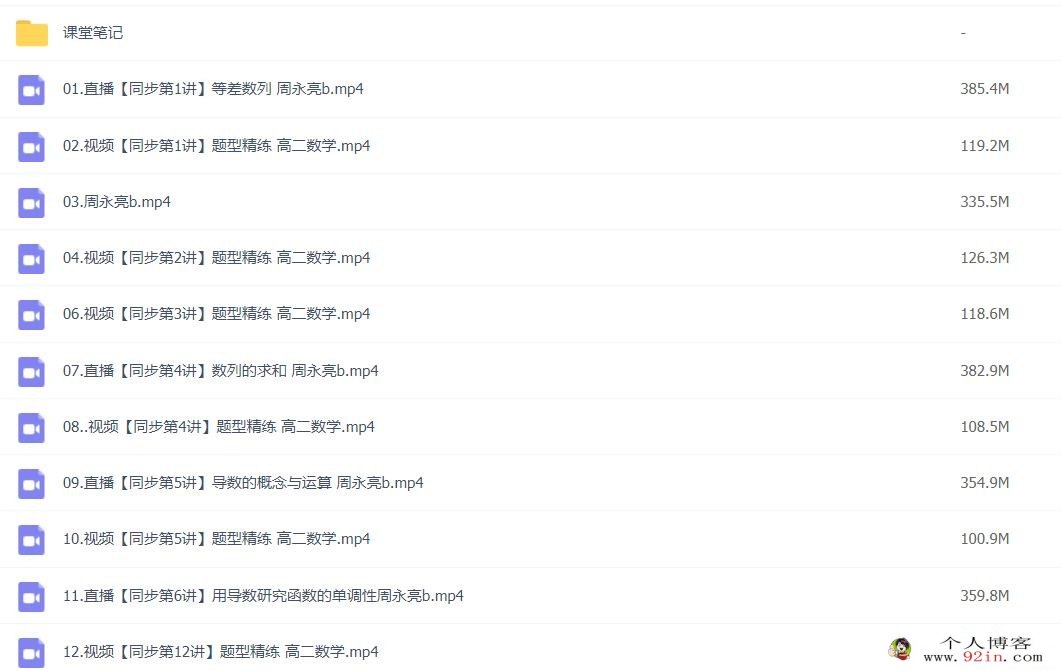This screenshot has width=1062, height=671.
Task: Click video icon for 10.视频 同步第5讲
Action: pyautogui.click(x=31, y=540)
